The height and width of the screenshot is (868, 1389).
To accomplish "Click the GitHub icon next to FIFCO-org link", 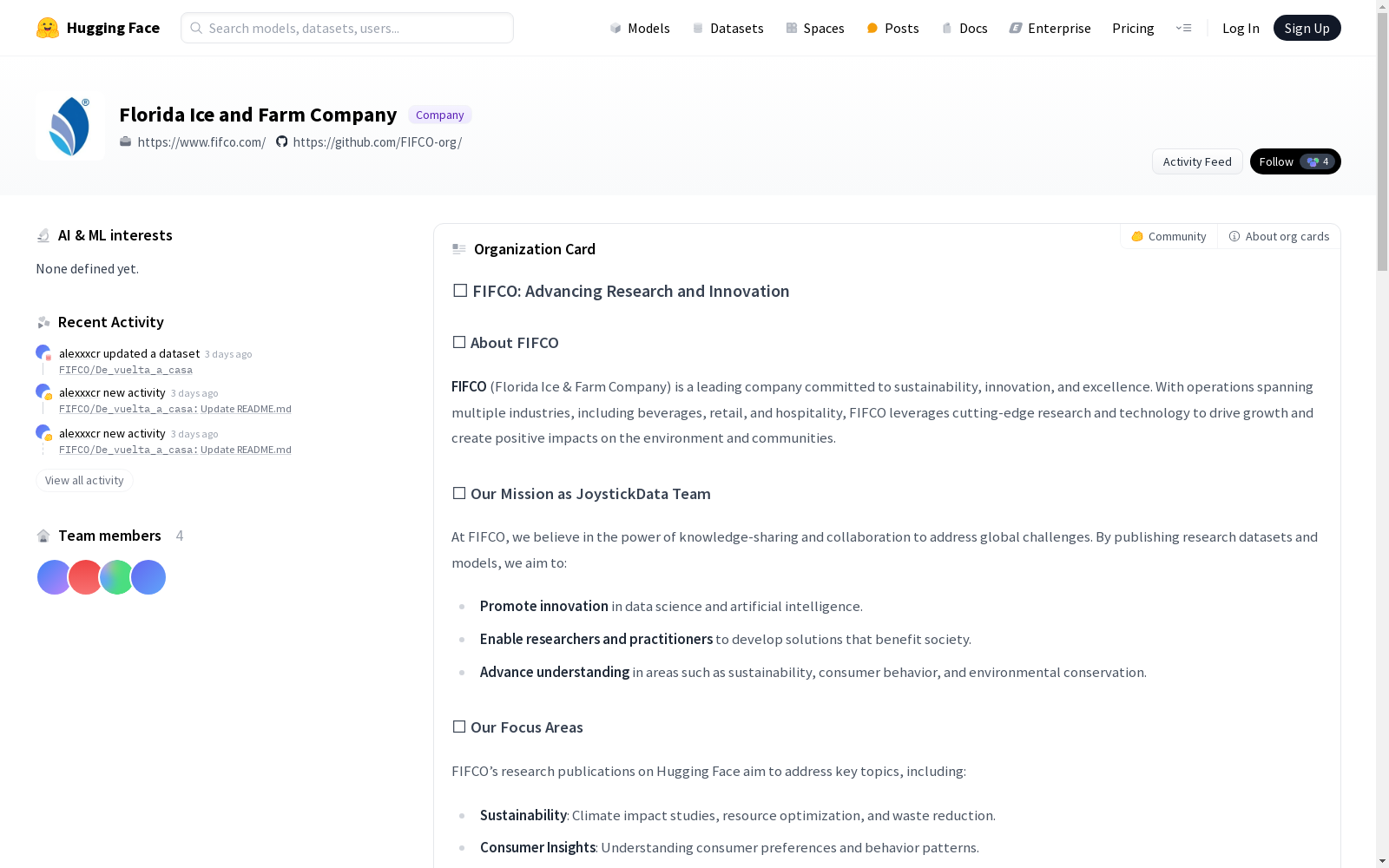I will [281, 141].
